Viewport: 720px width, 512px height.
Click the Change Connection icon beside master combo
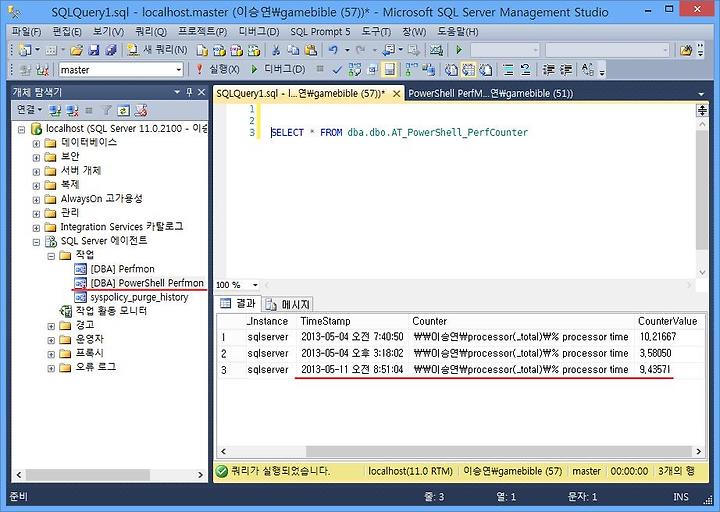[x=42, y=70]
